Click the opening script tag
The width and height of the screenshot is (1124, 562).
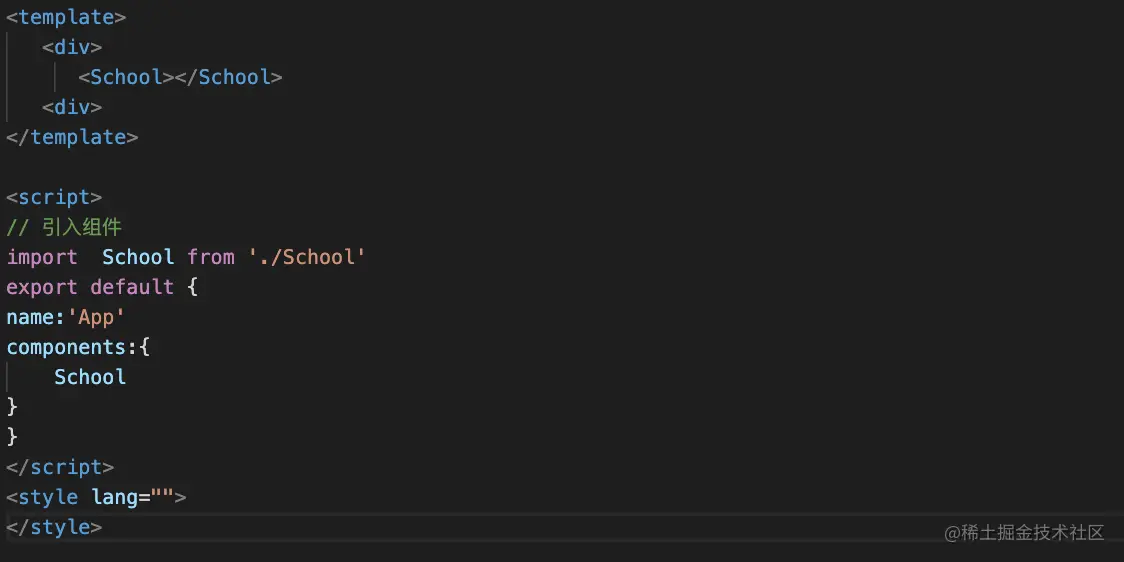(54, 197)
